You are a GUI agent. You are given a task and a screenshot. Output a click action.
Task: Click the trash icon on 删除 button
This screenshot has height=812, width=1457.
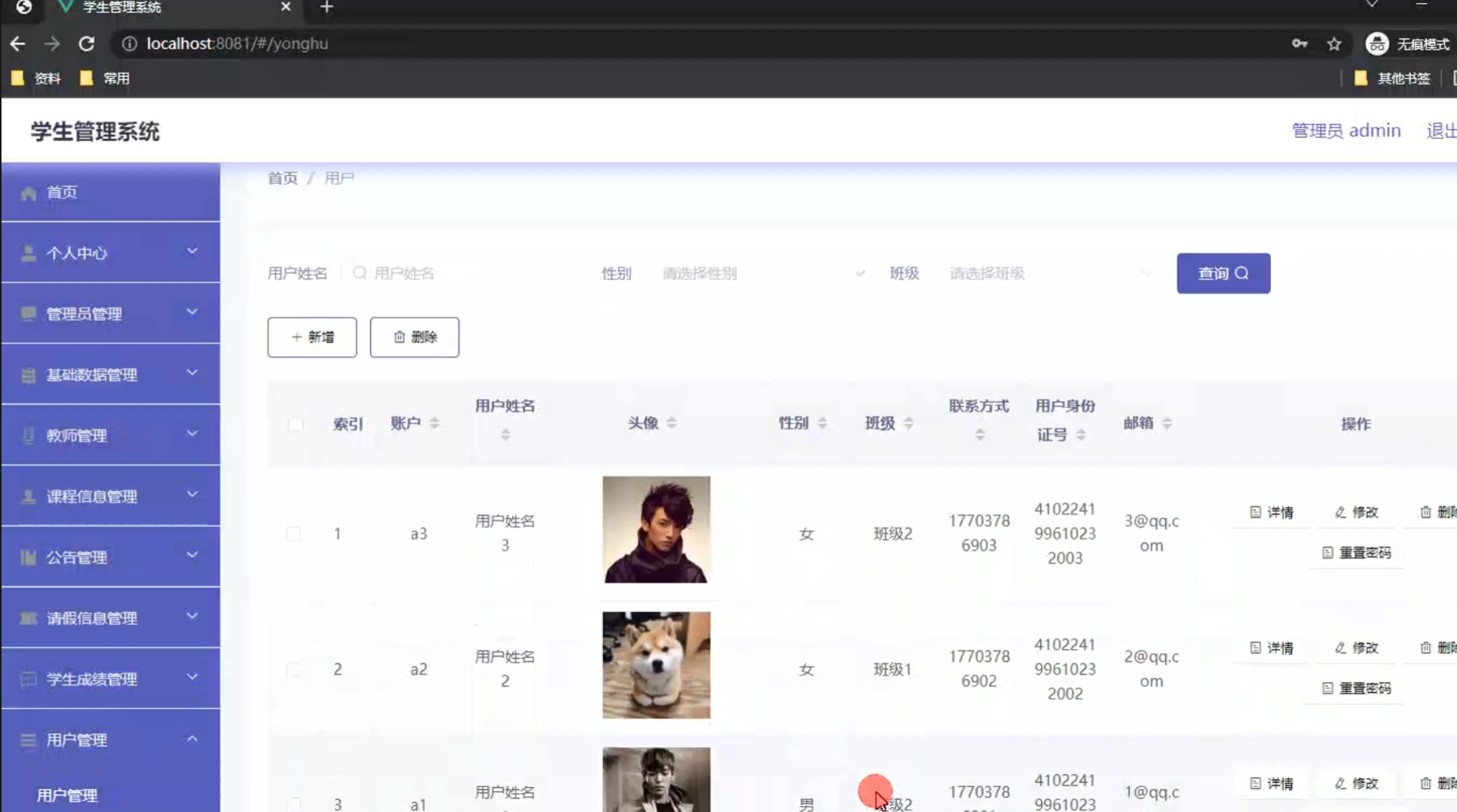click(x=400, y=337)
